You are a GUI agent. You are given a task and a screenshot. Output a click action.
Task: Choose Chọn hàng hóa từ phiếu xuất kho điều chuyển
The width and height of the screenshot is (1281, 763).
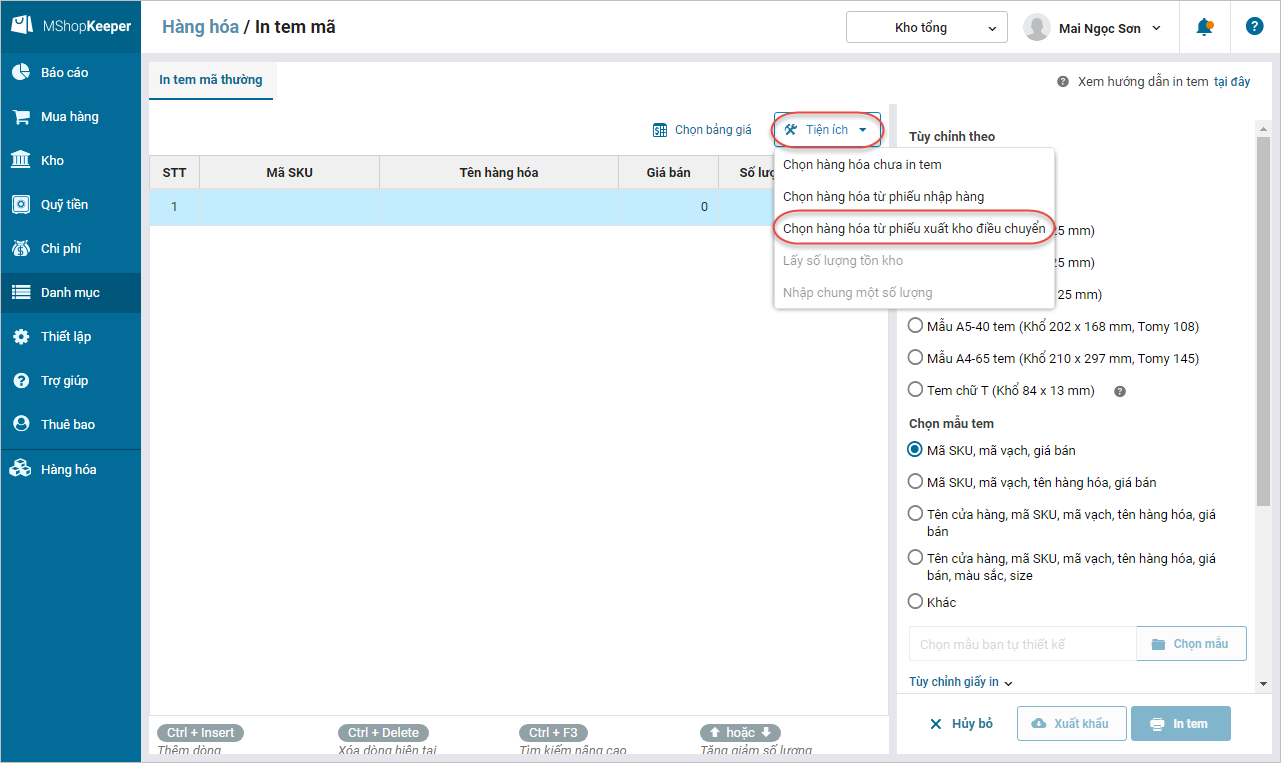pyautogui.click(x=914, y=229)
